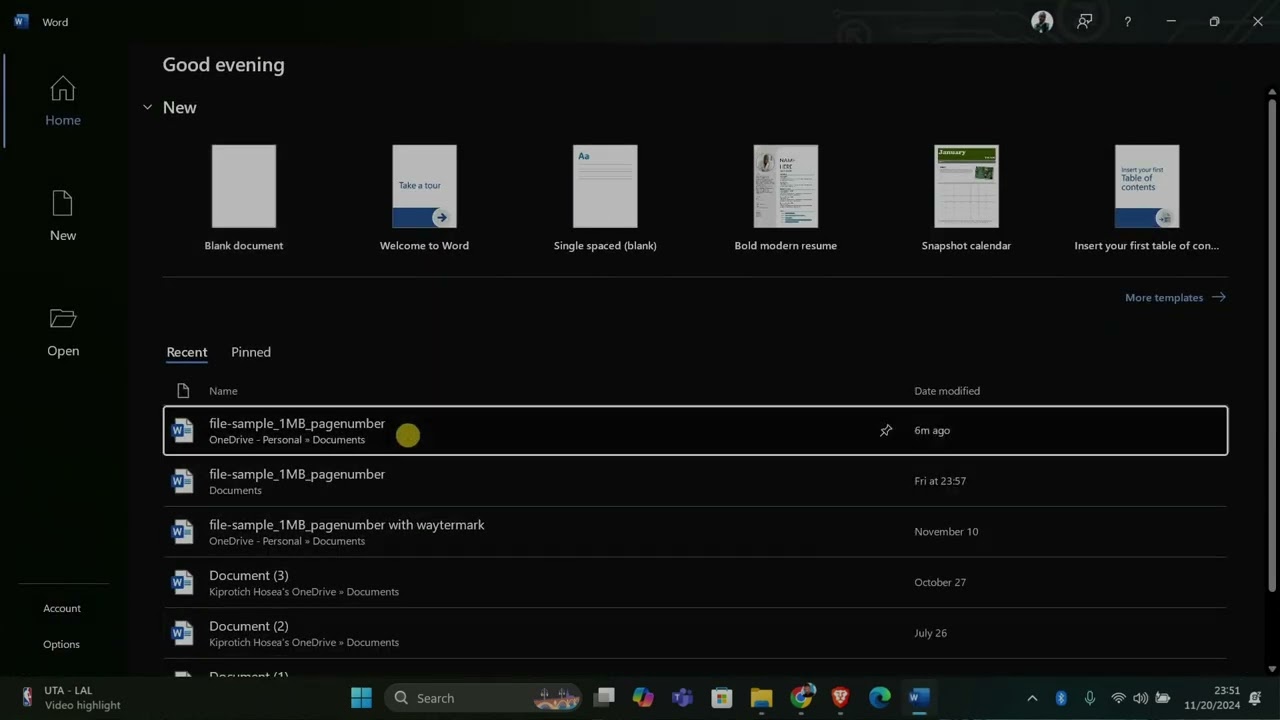Pin the file modified 6m ago
Screen dimensions: 1280x720
point(886,430)
